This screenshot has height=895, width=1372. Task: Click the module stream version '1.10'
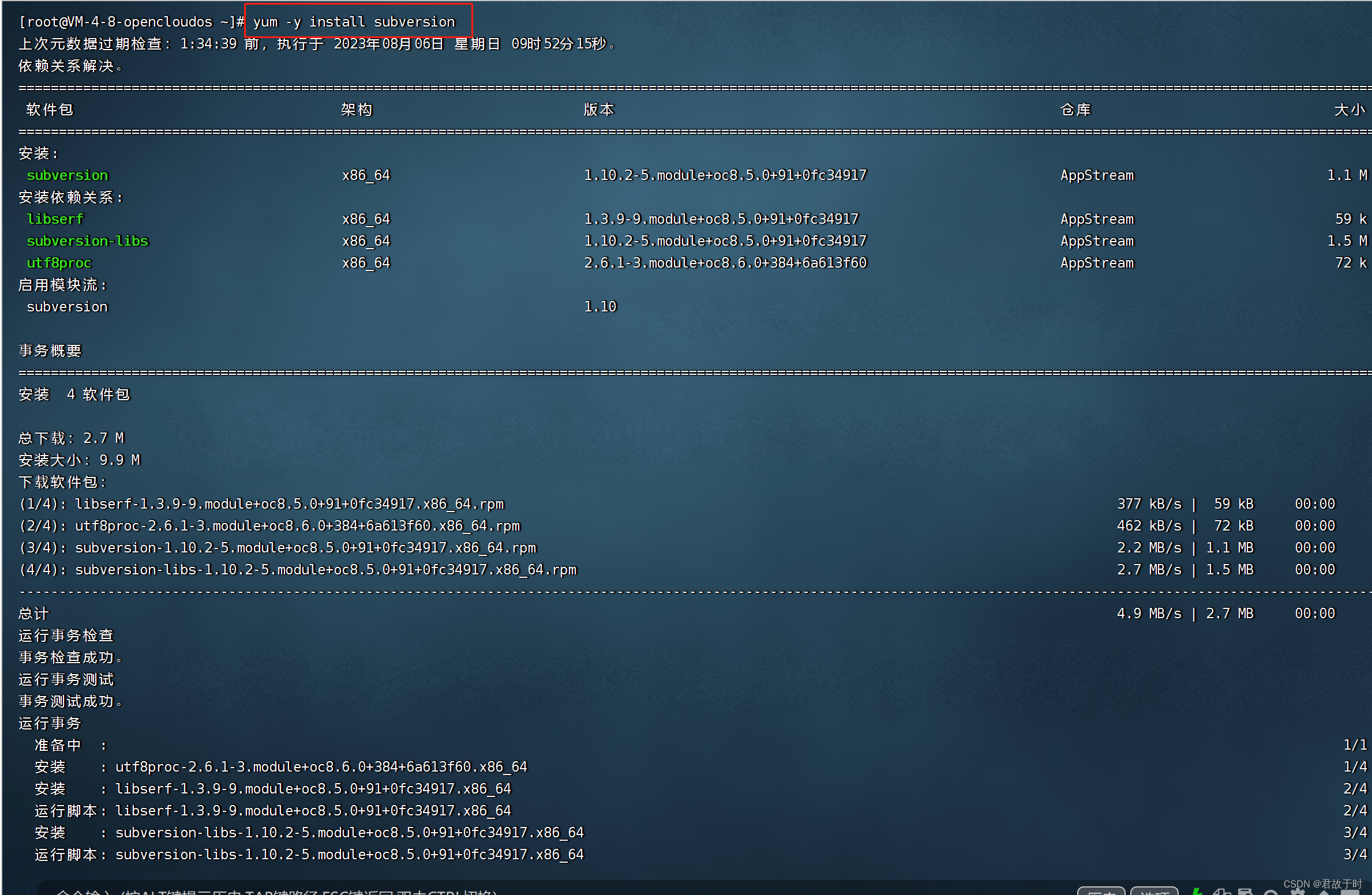600,307
